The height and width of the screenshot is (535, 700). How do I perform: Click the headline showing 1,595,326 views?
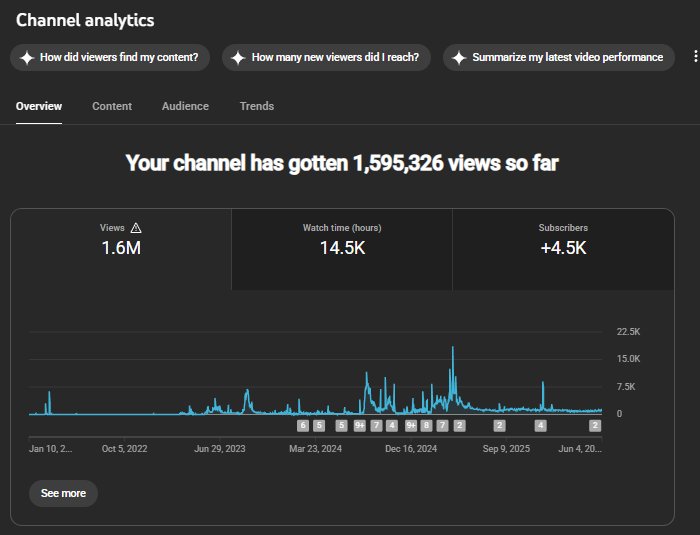tap(342, 163)
